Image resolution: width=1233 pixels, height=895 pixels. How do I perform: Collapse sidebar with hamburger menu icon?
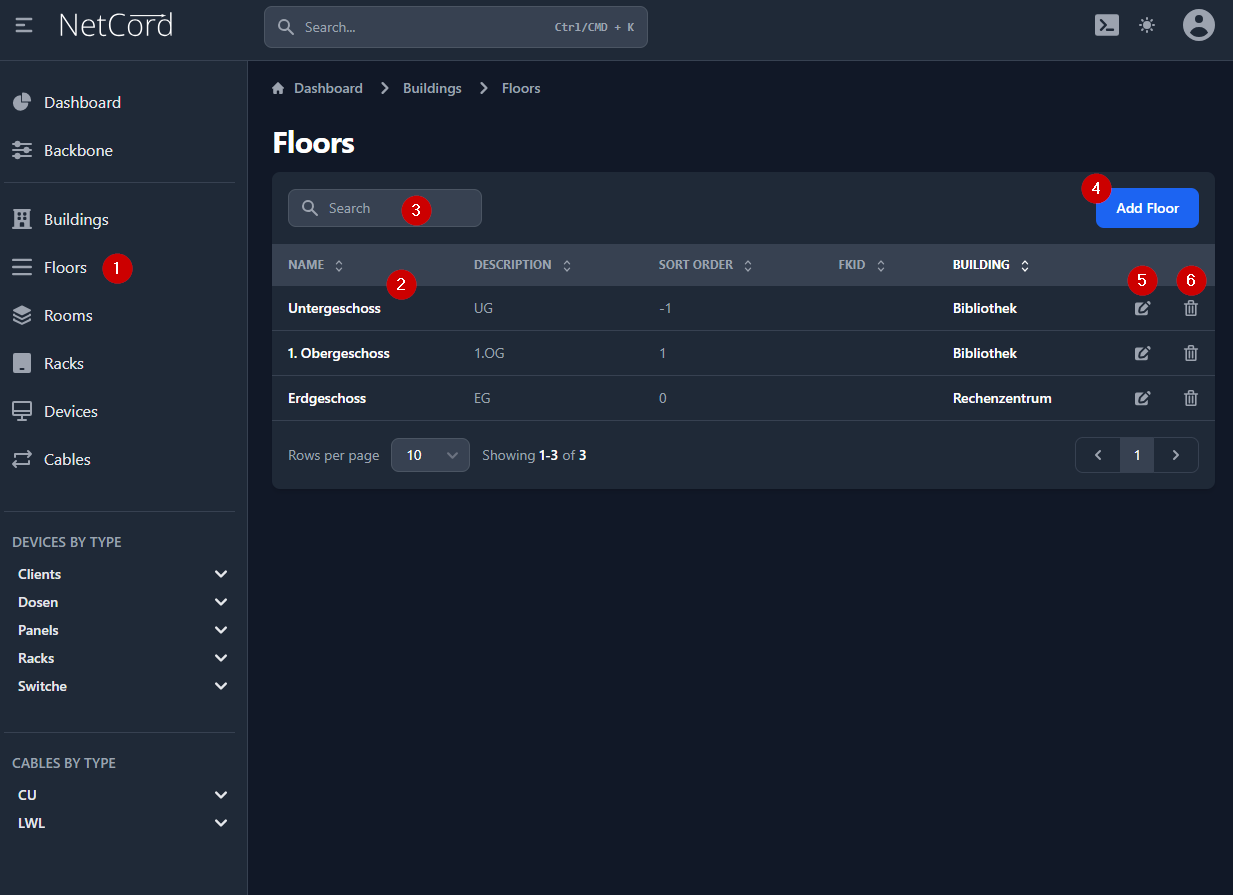pyautogui.click(x=25, y=25)
